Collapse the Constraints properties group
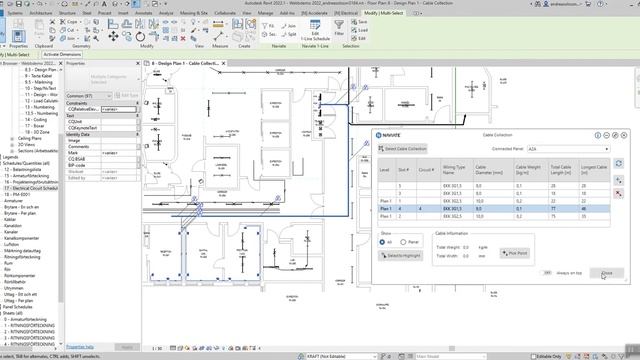 (137, 103)
